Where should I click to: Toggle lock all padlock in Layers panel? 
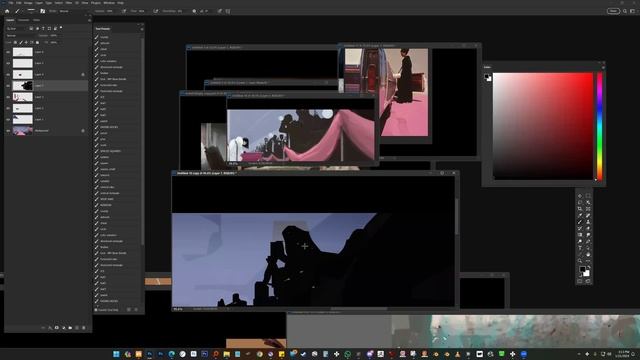(37, 42)
